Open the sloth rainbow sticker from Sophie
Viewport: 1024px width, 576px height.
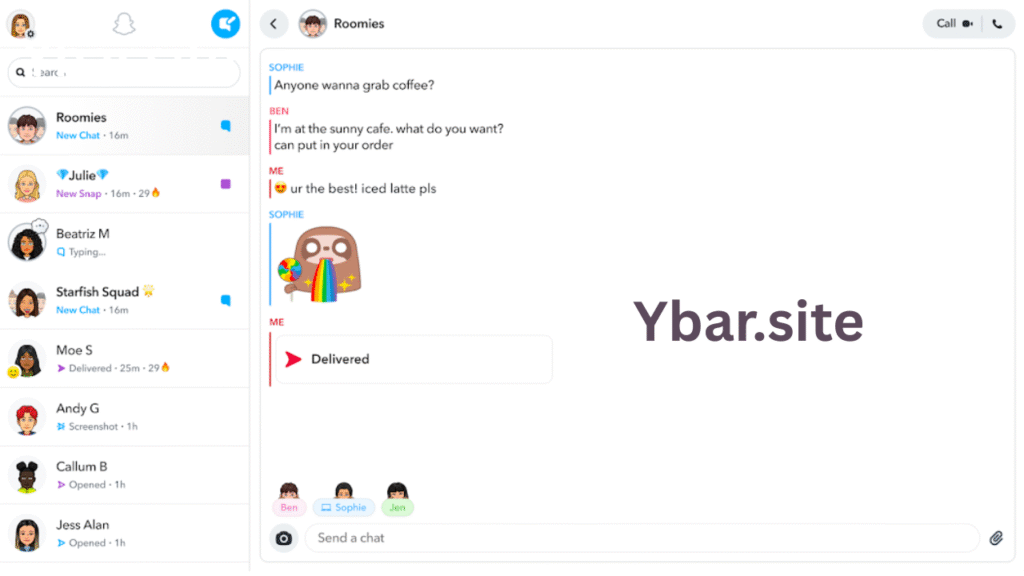click(320, 264)
